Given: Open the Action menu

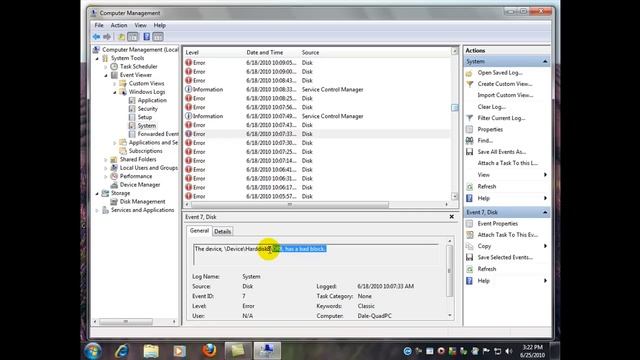Looking at the screenshot, I should point(119,25).
